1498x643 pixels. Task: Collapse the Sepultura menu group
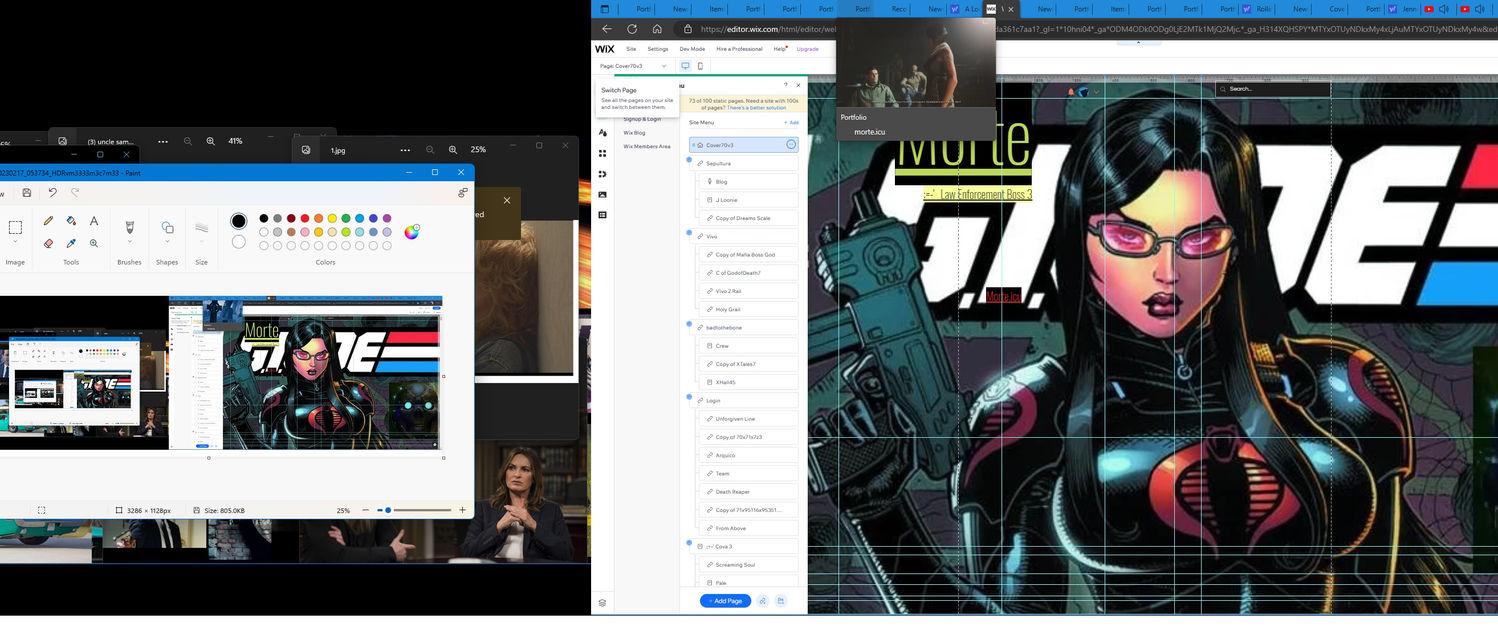pyautogui.click(x=690, y=160)
